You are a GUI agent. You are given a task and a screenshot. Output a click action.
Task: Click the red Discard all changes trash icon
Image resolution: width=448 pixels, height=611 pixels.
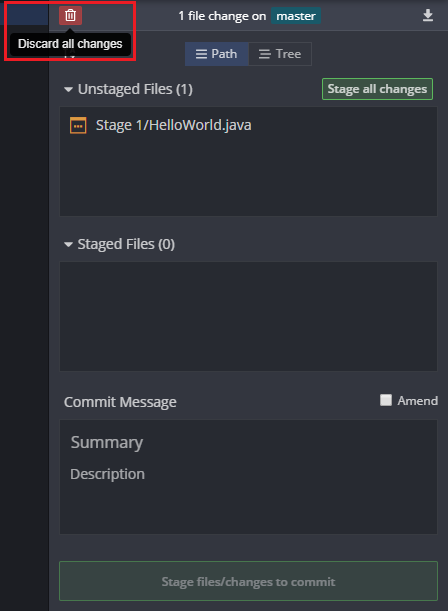coord(71,16)
